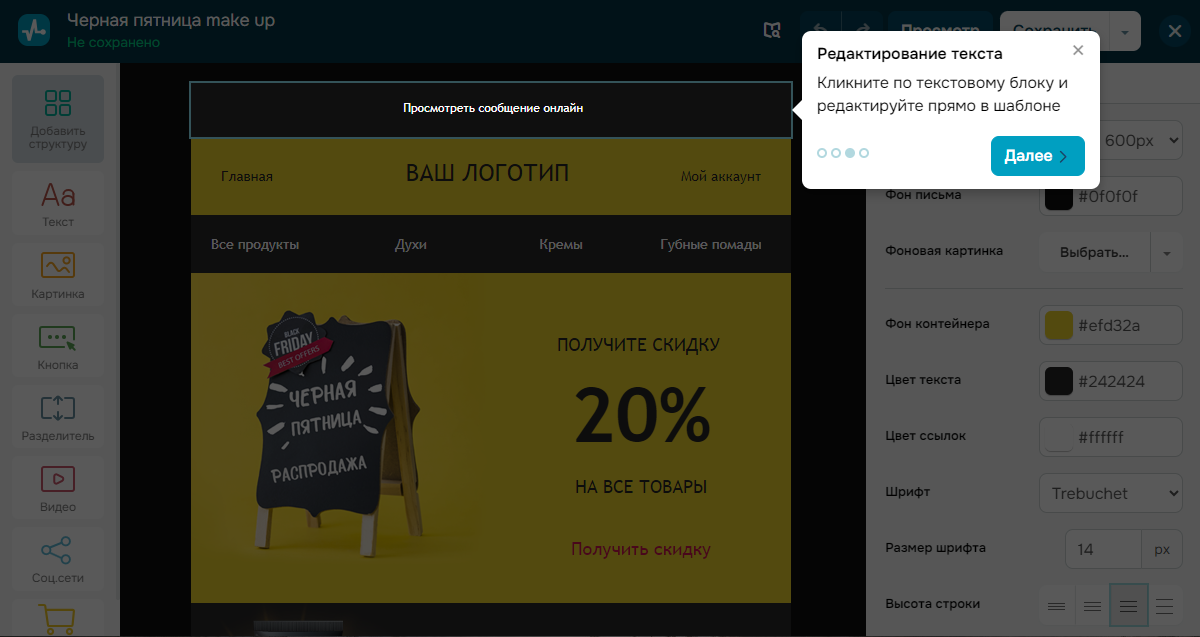The height and width of the screenshot is (637, 1200).
Task: Open the Шрифт font dropdown showing Trebuchet
Action: coord(1110,492)
